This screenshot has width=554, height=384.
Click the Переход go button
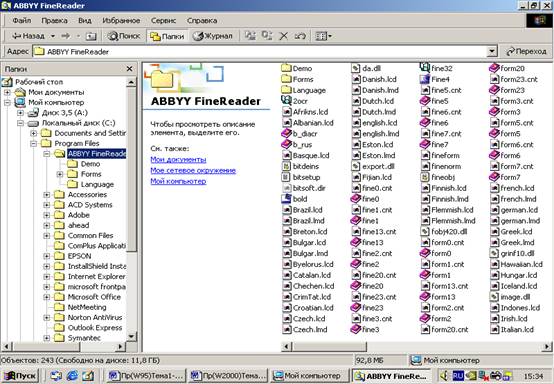[x=526, y=52]
